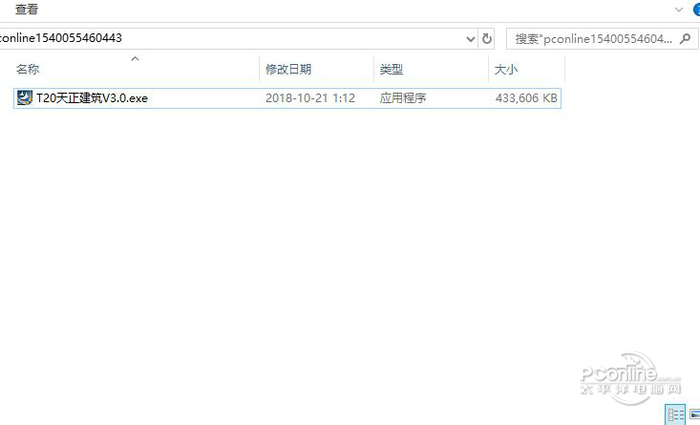Click the T20天正建筑 application icon
700x425 pixels.
(x=25, y=98)
